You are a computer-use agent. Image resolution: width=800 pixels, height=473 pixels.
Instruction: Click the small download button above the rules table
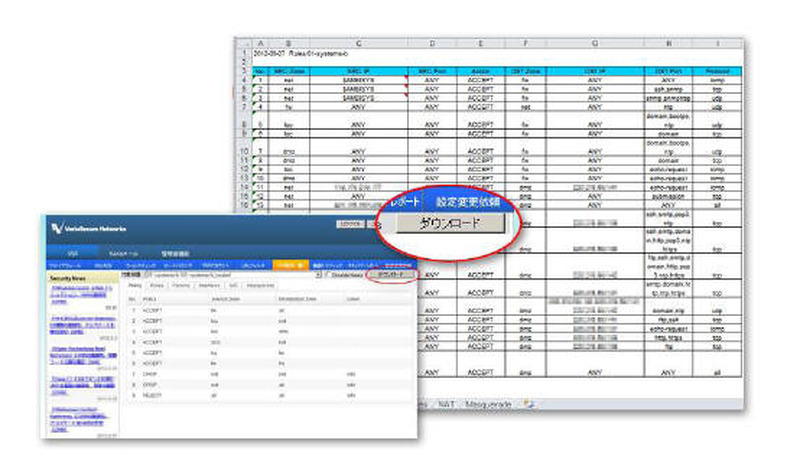tap(388, 273)
